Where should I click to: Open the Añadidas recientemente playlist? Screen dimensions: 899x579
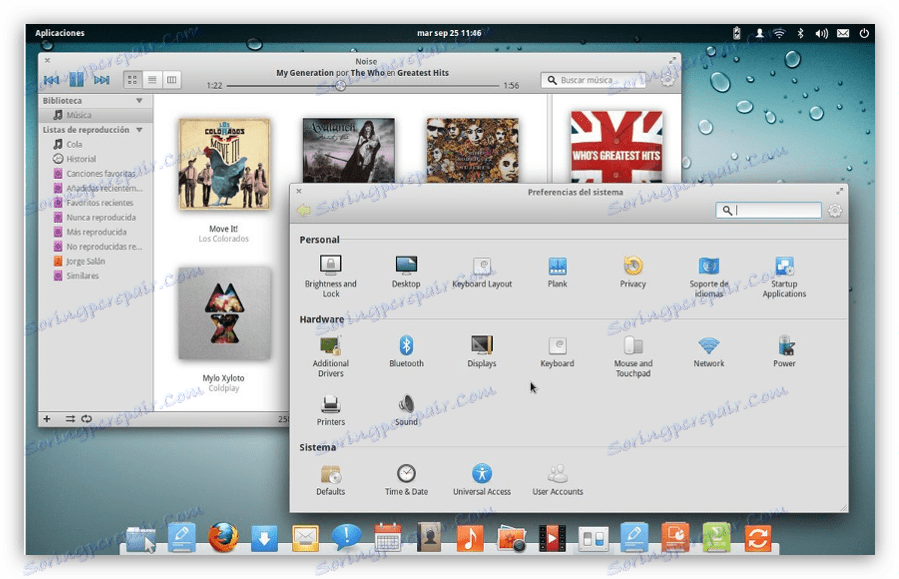(95, 188)
